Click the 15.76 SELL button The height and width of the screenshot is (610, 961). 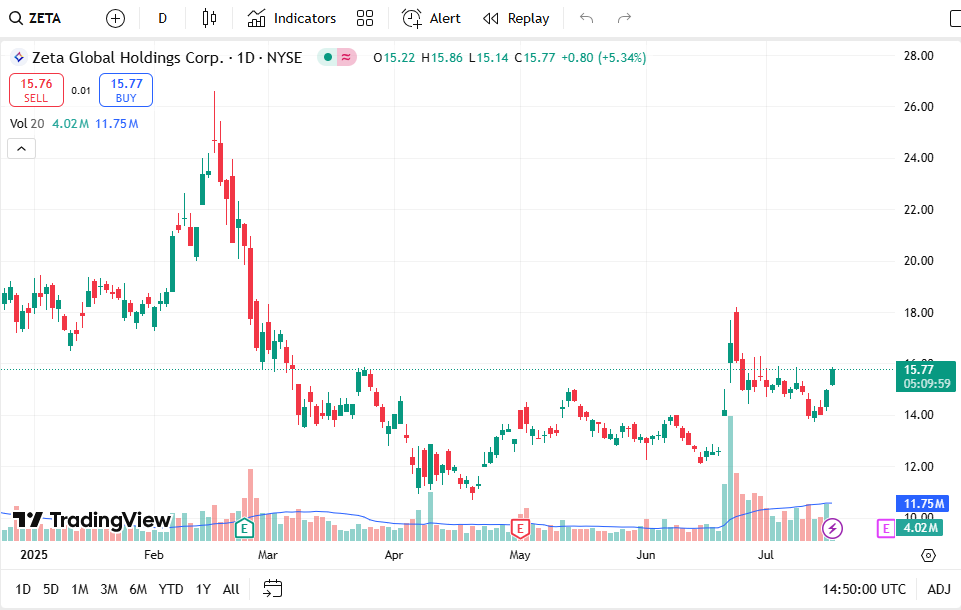[x=36, y=90]
